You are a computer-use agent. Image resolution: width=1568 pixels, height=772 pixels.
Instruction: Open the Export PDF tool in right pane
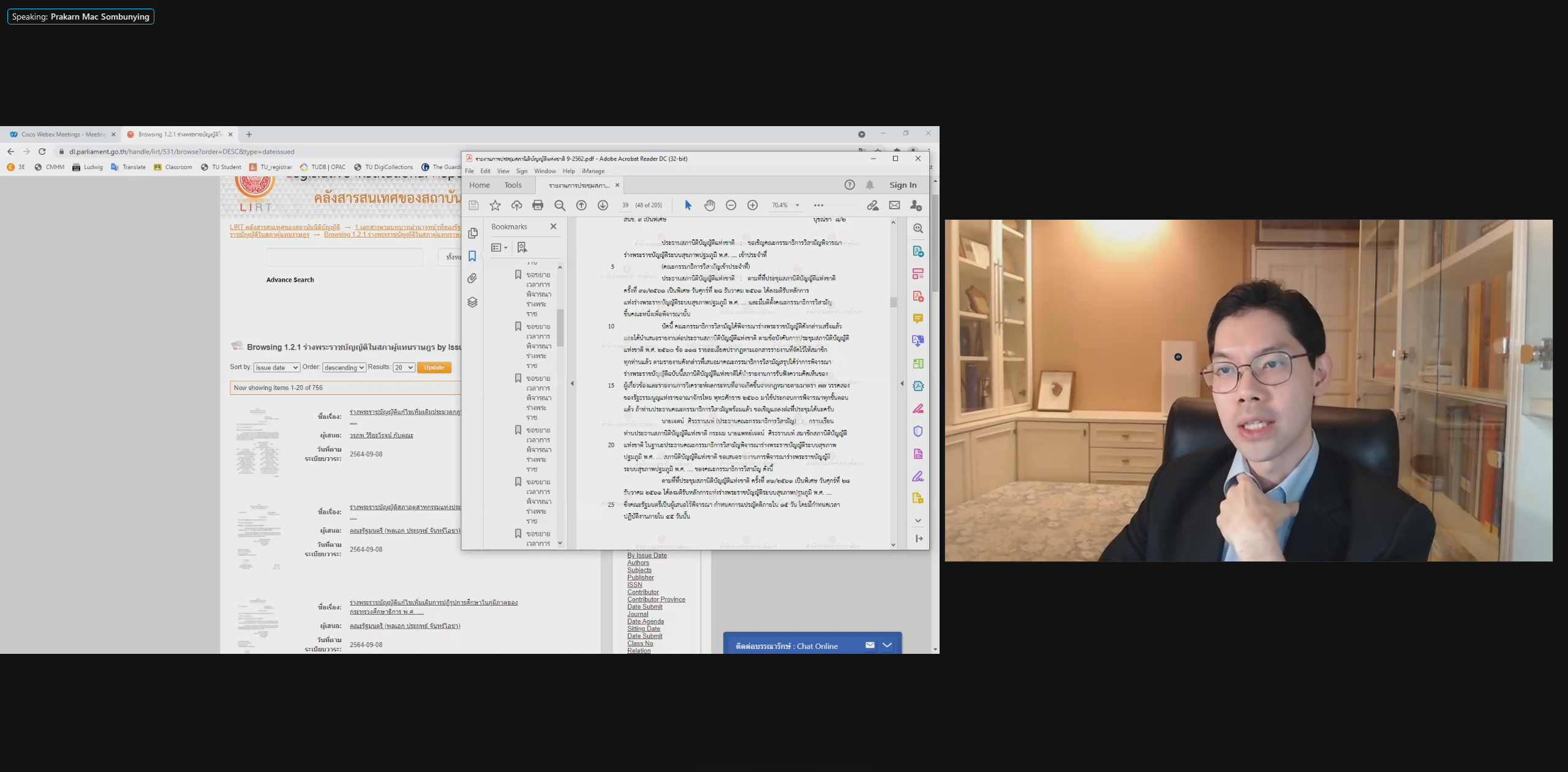tap(918, 251)
